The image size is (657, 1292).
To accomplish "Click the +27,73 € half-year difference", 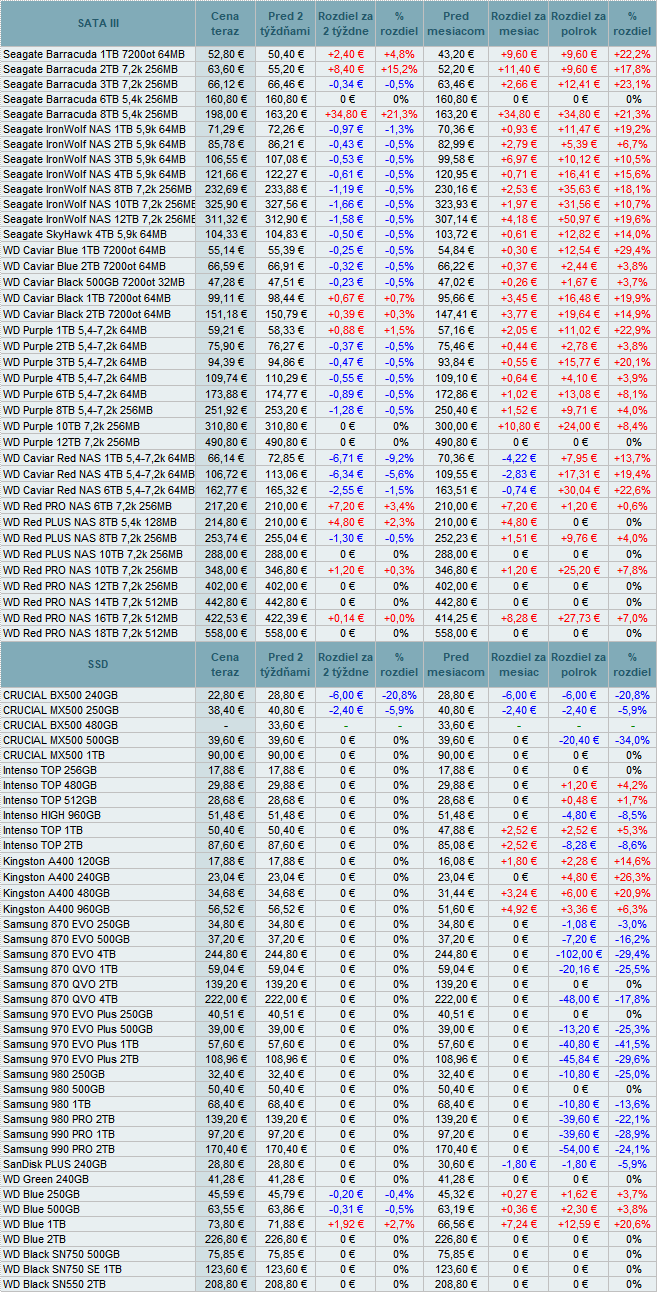I will pyautogui.click(x=578, y=618).
